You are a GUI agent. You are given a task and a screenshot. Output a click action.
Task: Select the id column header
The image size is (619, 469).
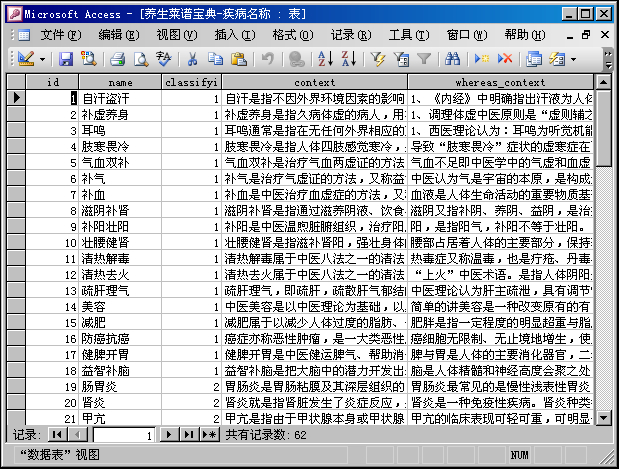pyautogui.click(x=52, y=82)
